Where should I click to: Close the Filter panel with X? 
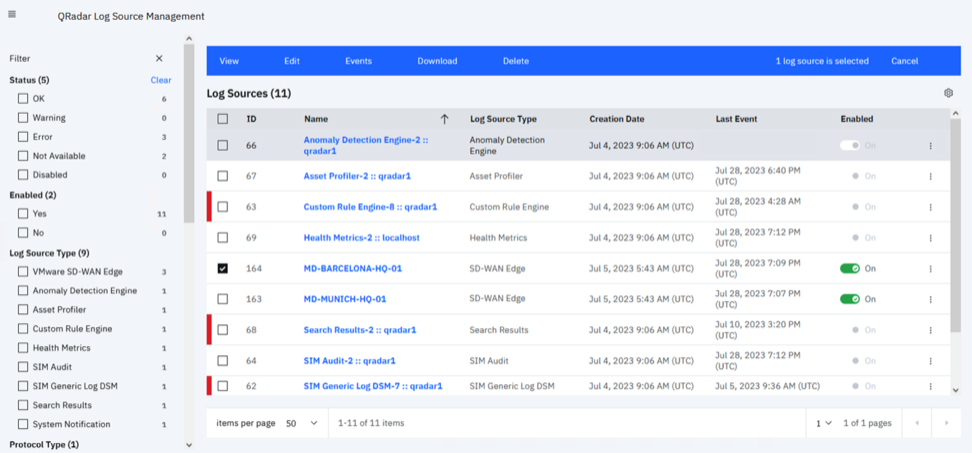(x=159, y=59)
